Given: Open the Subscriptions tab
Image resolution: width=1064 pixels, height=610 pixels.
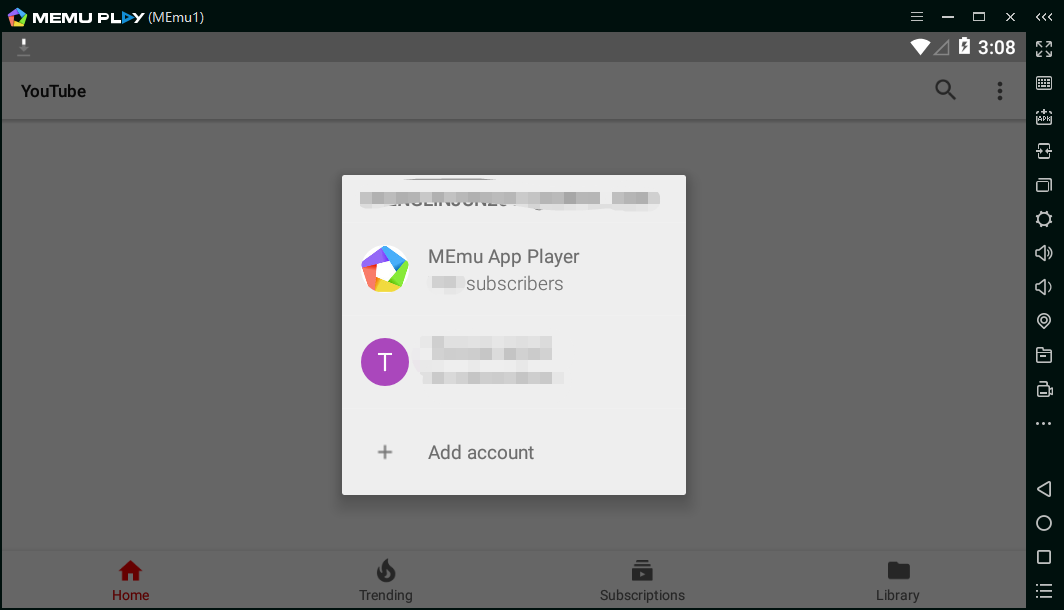Looking at the screenshot, I should click(x=642, y=581).
